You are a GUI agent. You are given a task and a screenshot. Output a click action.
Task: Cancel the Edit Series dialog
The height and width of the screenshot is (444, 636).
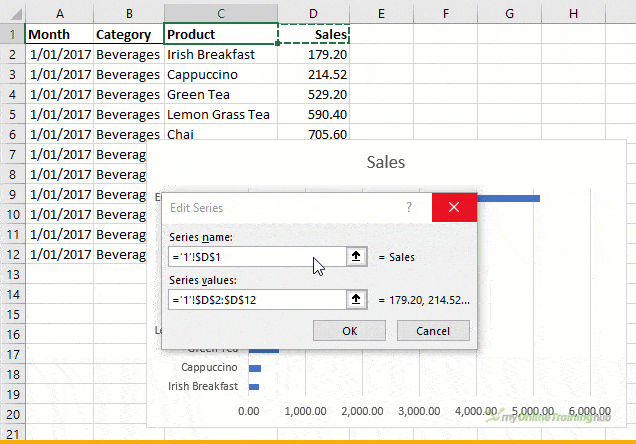pos(433,331)
